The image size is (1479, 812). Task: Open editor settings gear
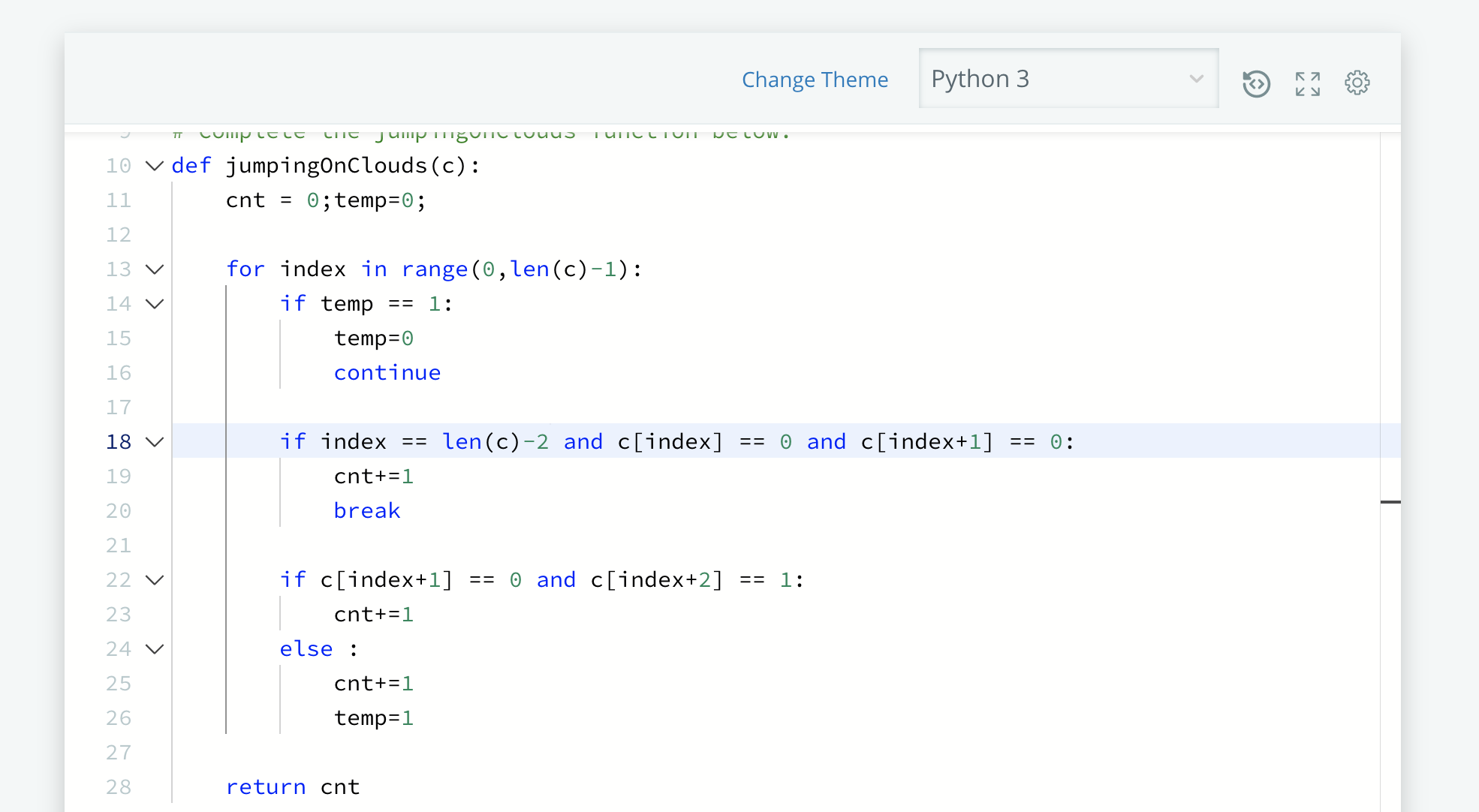pyautogui.click(x=1357, y=83)
